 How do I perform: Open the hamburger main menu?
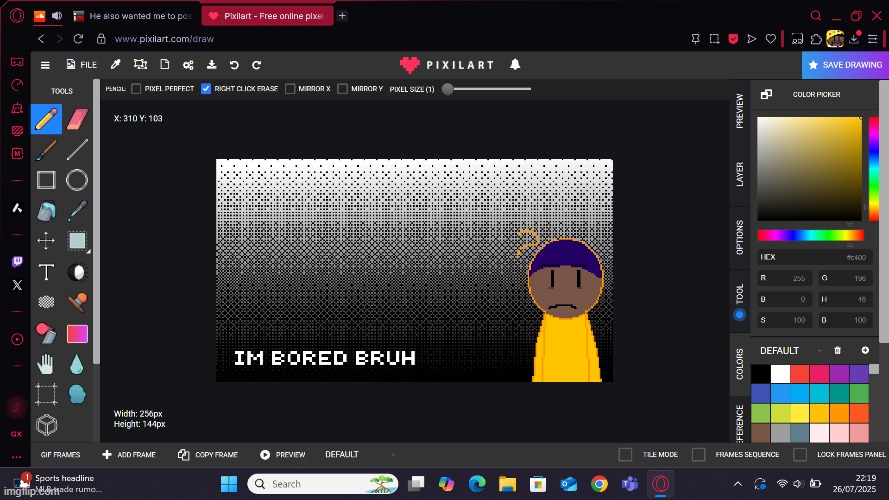[45, 65]
